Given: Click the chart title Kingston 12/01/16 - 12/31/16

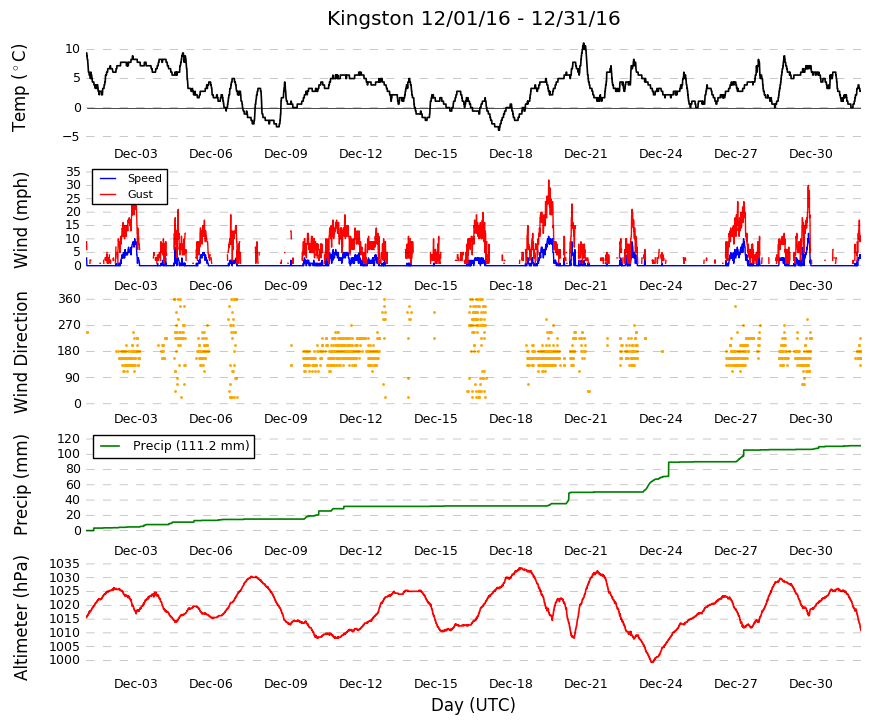Looking at the screenshot, I should 473,18.
